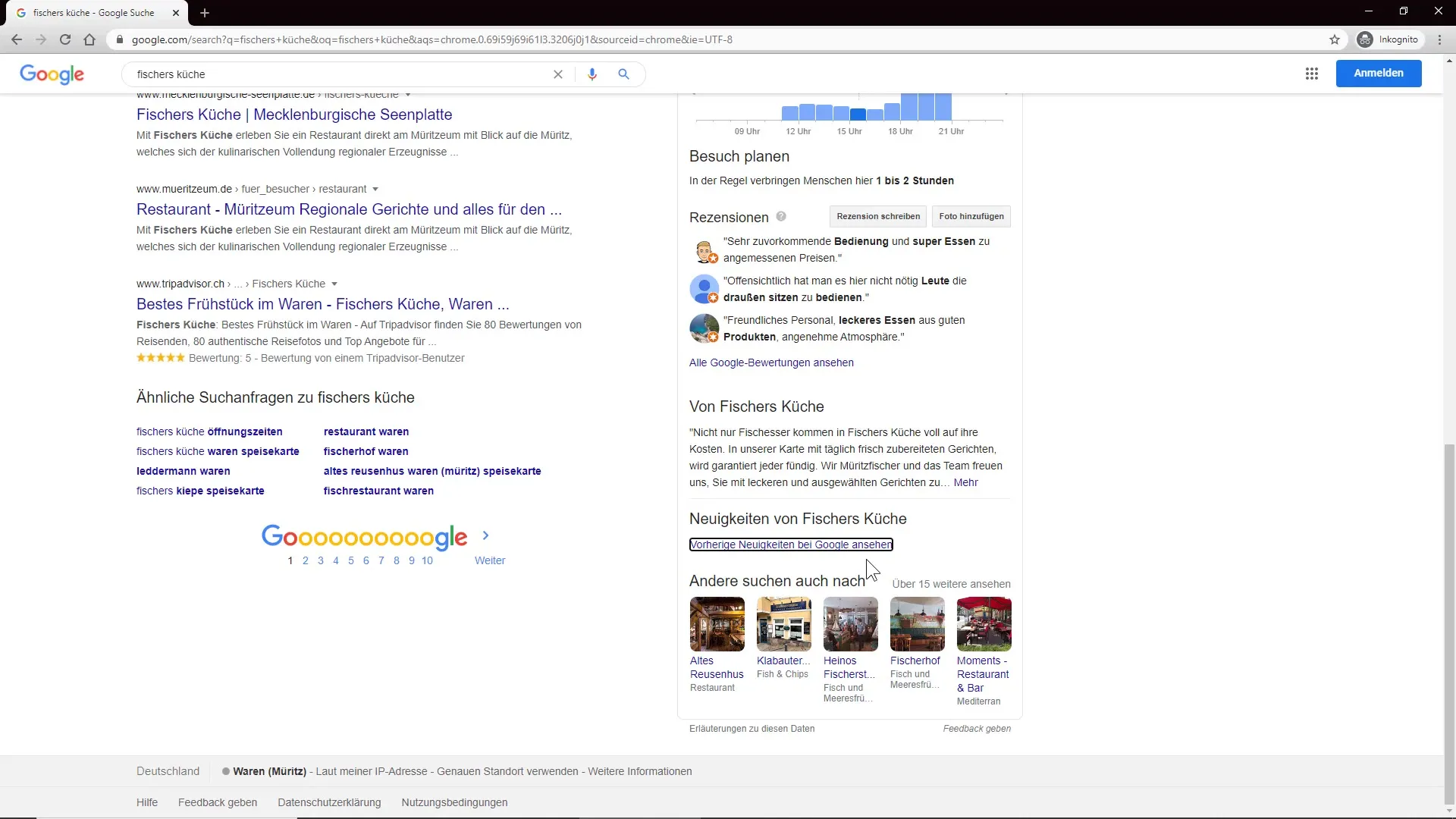Click 'Erläuterungen zu diesen Daten'
1456x819 pixels.
(752, 729)
